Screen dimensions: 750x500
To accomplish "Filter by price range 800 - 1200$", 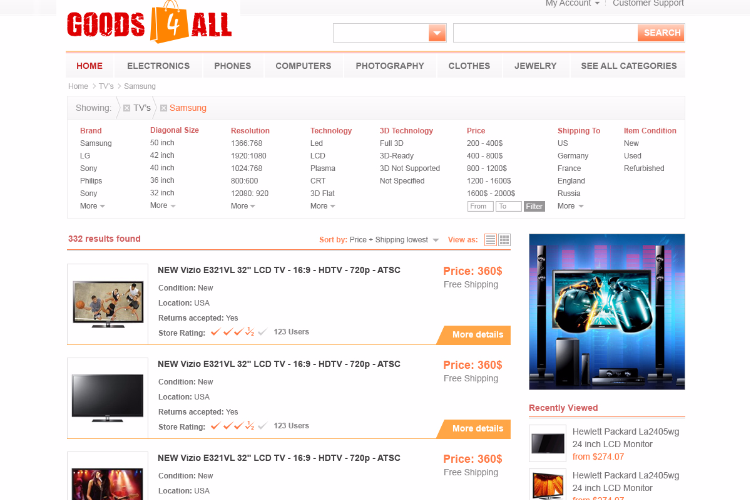I will click(486, 168).
